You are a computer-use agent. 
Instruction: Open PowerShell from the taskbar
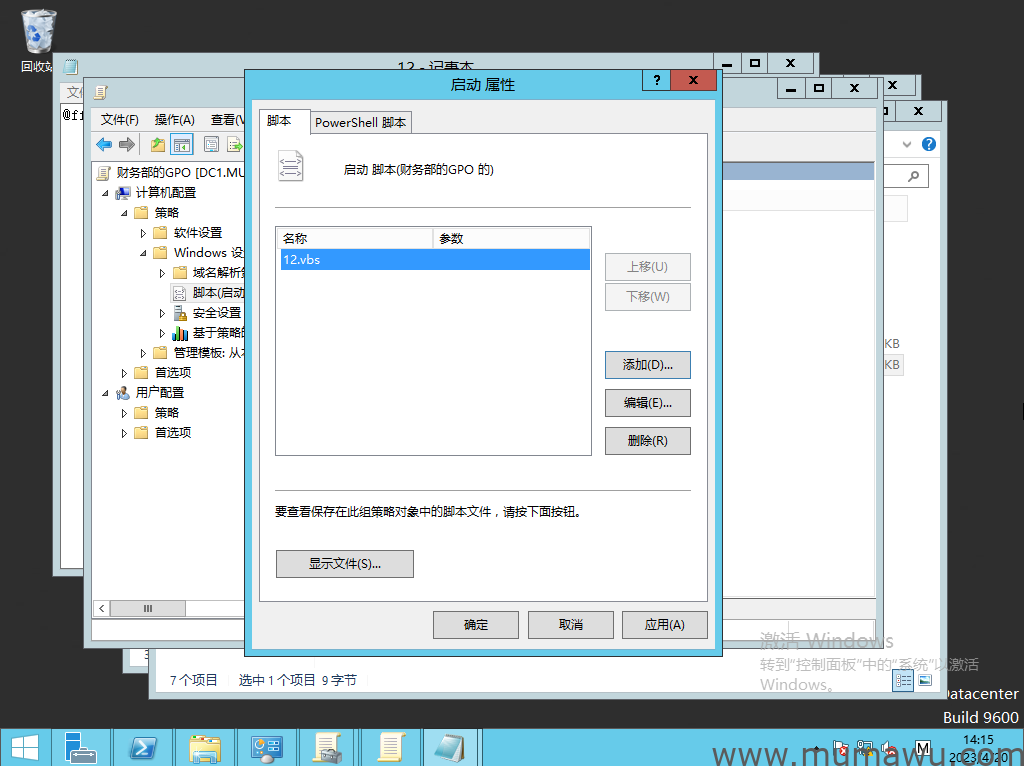tap(142, 747)
